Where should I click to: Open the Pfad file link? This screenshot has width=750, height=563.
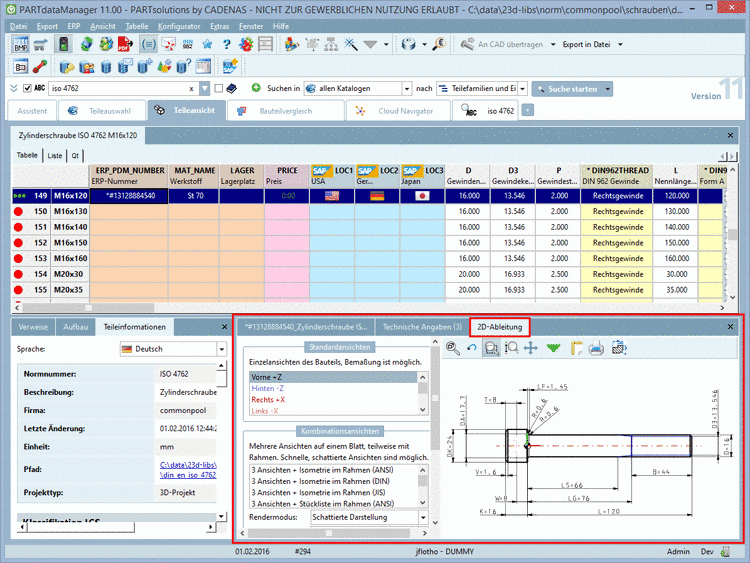(188, 466)
